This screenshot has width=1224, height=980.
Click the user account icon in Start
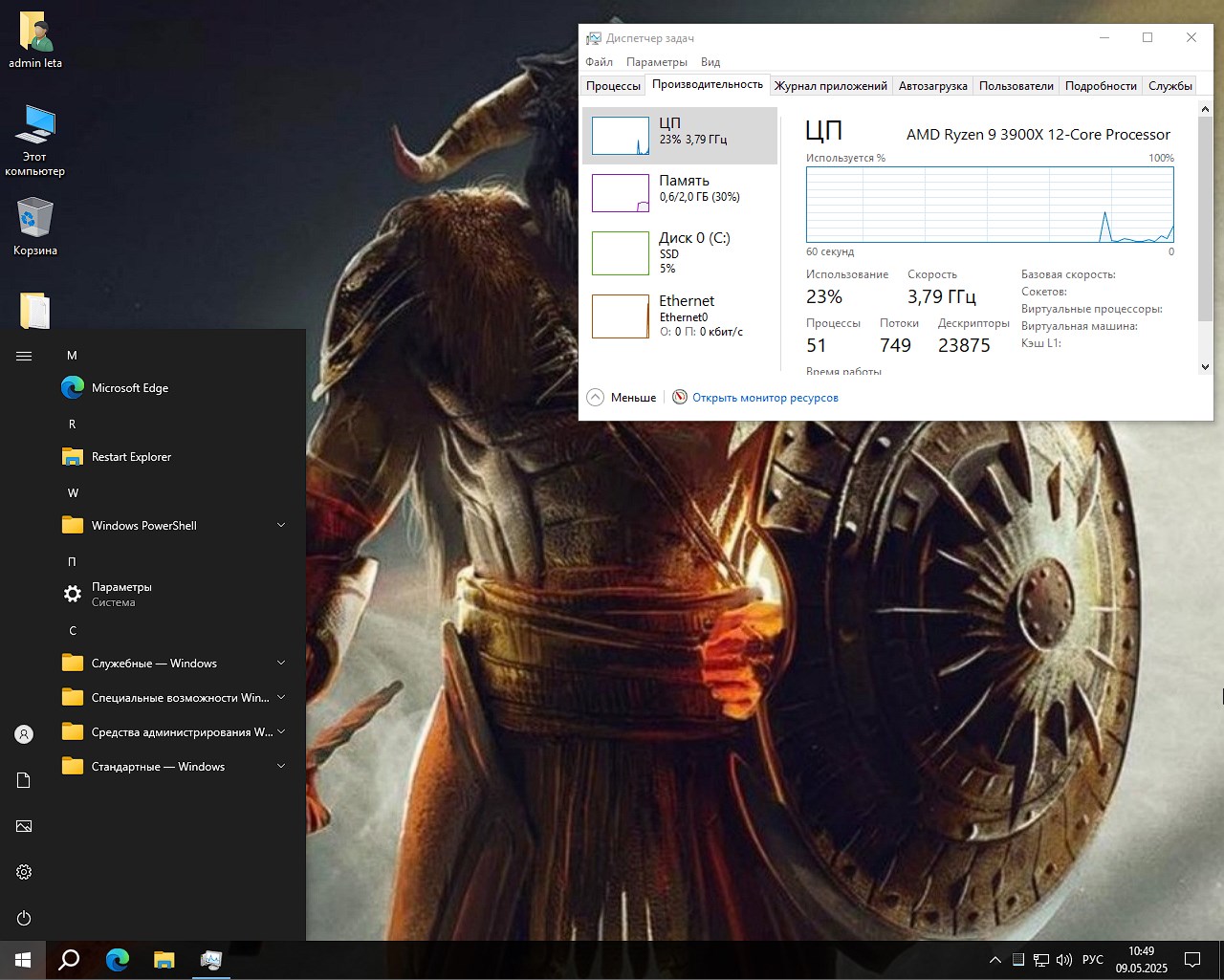24,734
